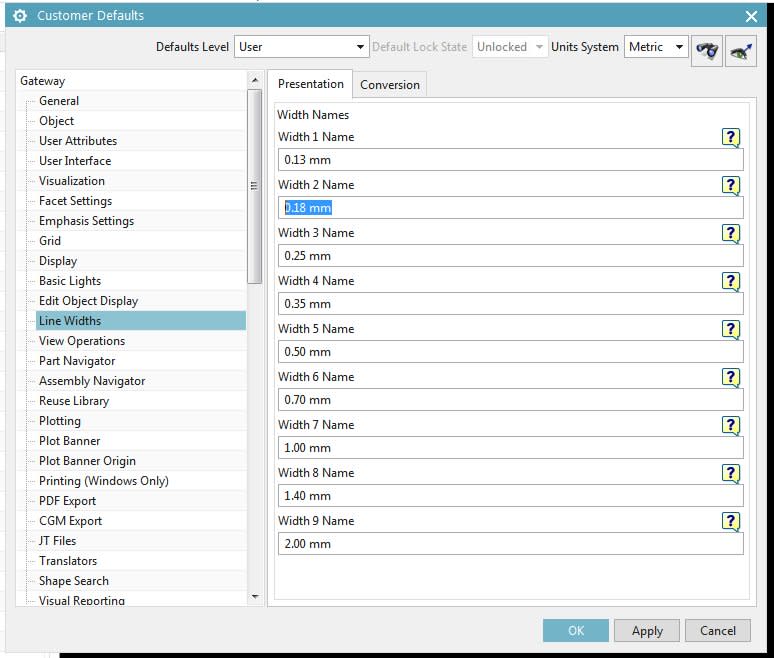The width and height of the screenshot is (774, 658).
Task: Select General in the tree
Action: 59,101
